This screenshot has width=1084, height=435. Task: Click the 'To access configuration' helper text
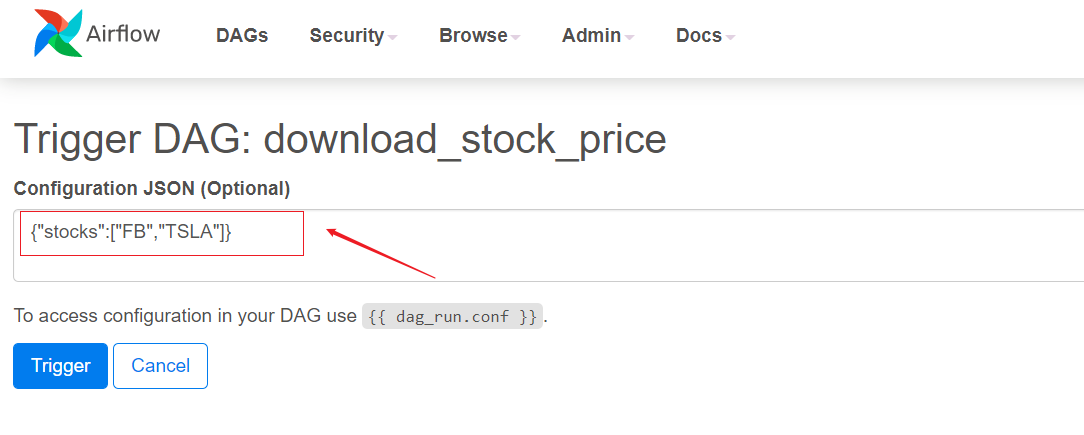point(185,317)
